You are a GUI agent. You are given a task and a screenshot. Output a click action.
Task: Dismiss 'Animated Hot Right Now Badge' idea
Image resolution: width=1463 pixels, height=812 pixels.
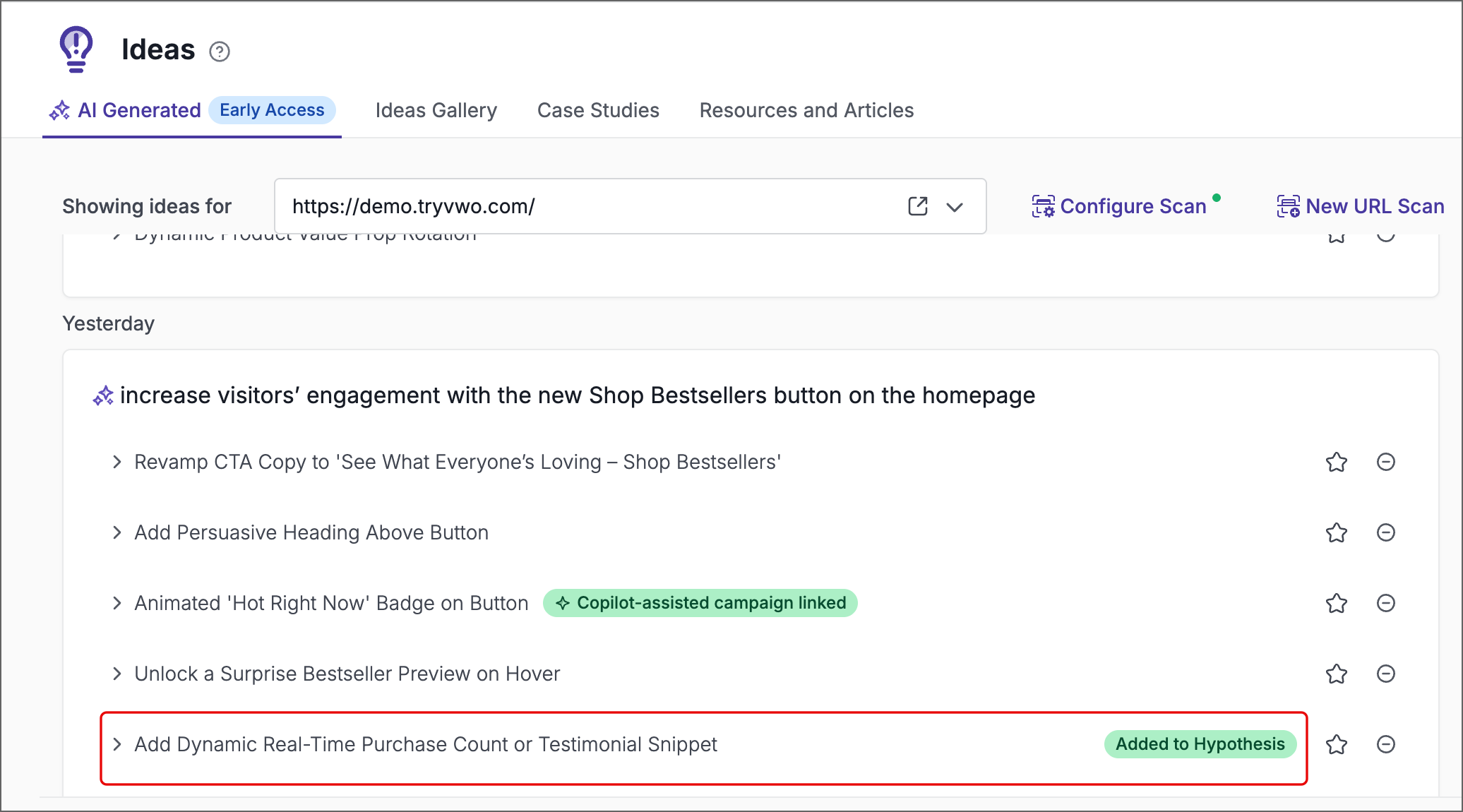click(1386, 603)
